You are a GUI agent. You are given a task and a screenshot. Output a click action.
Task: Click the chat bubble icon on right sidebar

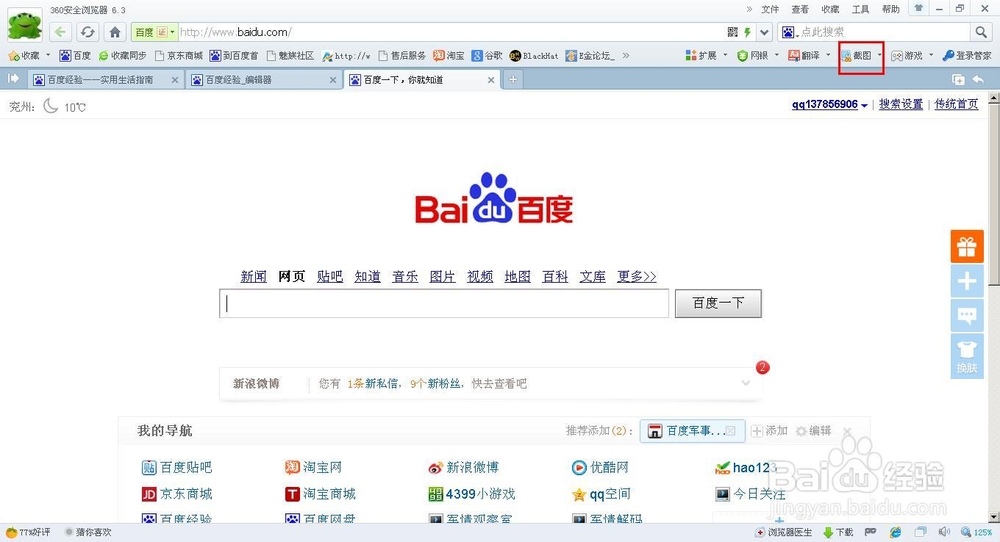[967, 315]
